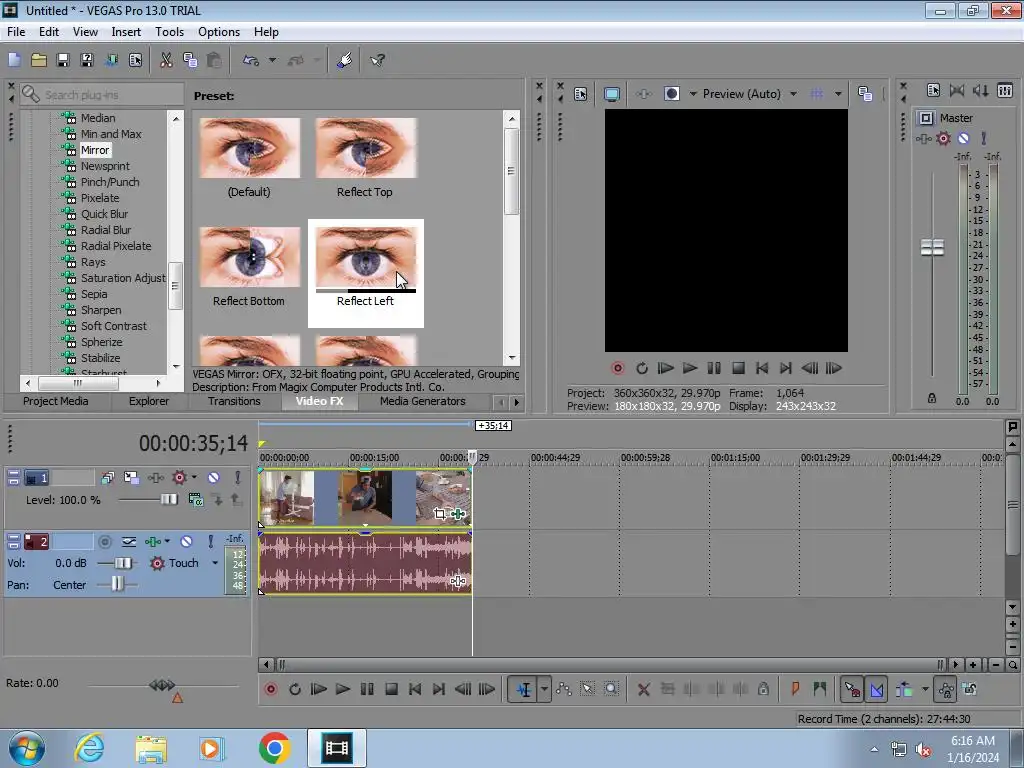Toggle Enable Snapping in timeline toolbar
The image size is (1024, 768).
coord(852,689)
